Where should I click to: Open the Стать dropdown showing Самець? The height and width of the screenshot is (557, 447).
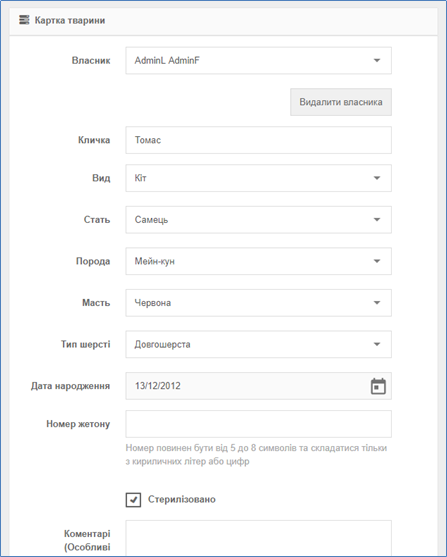(258, 220)
